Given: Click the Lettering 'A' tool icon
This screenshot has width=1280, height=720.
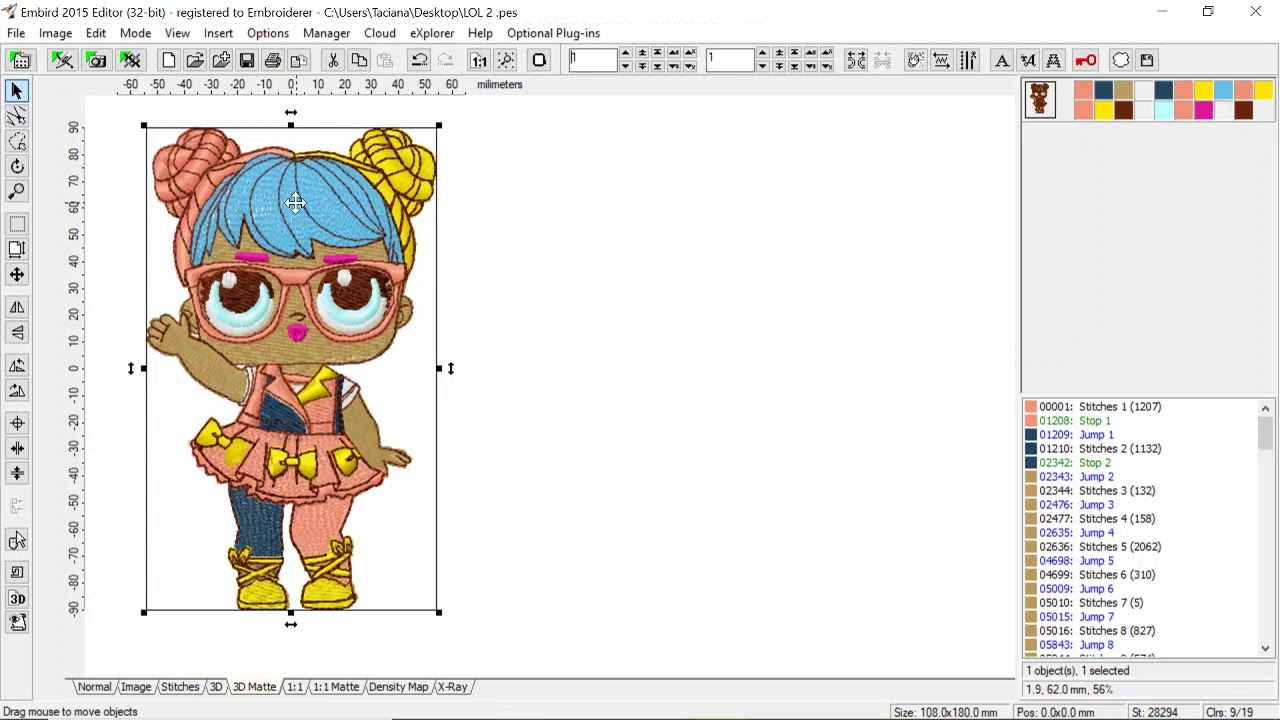Looking at the screenshot, I should point(1001,61).
